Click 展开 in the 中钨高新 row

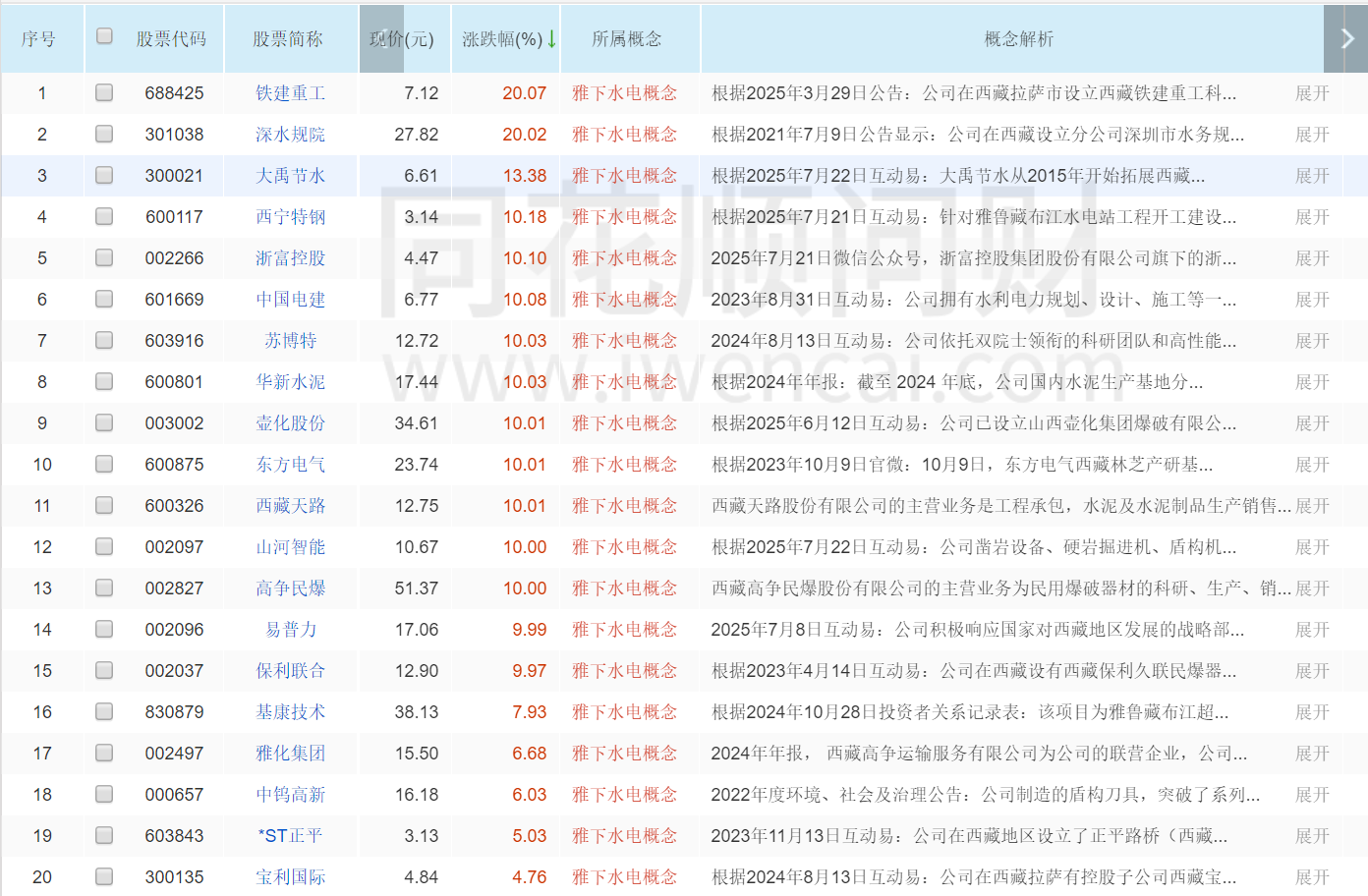[1312, 795]
